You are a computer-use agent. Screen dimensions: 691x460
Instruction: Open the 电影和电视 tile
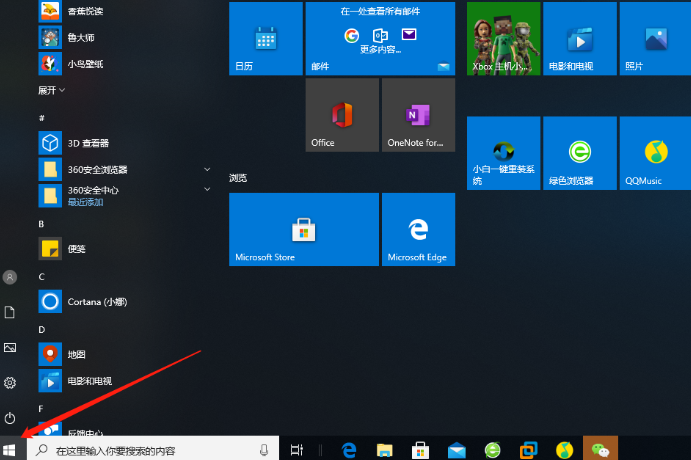pos(580,39)
